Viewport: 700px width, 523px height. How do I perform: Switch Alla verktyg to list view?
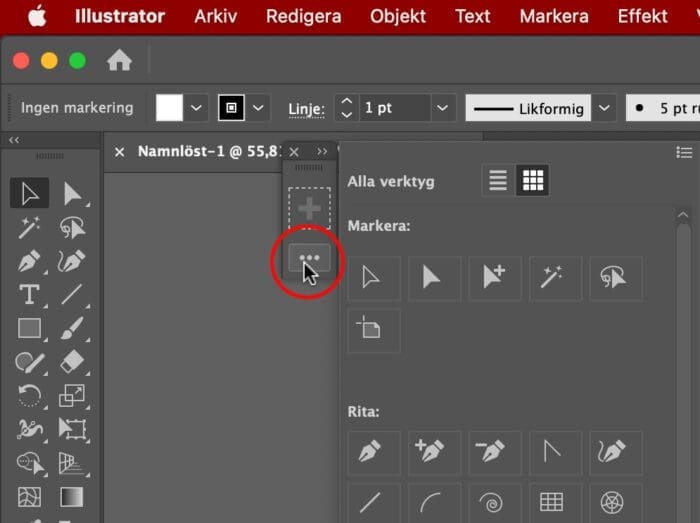(x=498, y=181)
